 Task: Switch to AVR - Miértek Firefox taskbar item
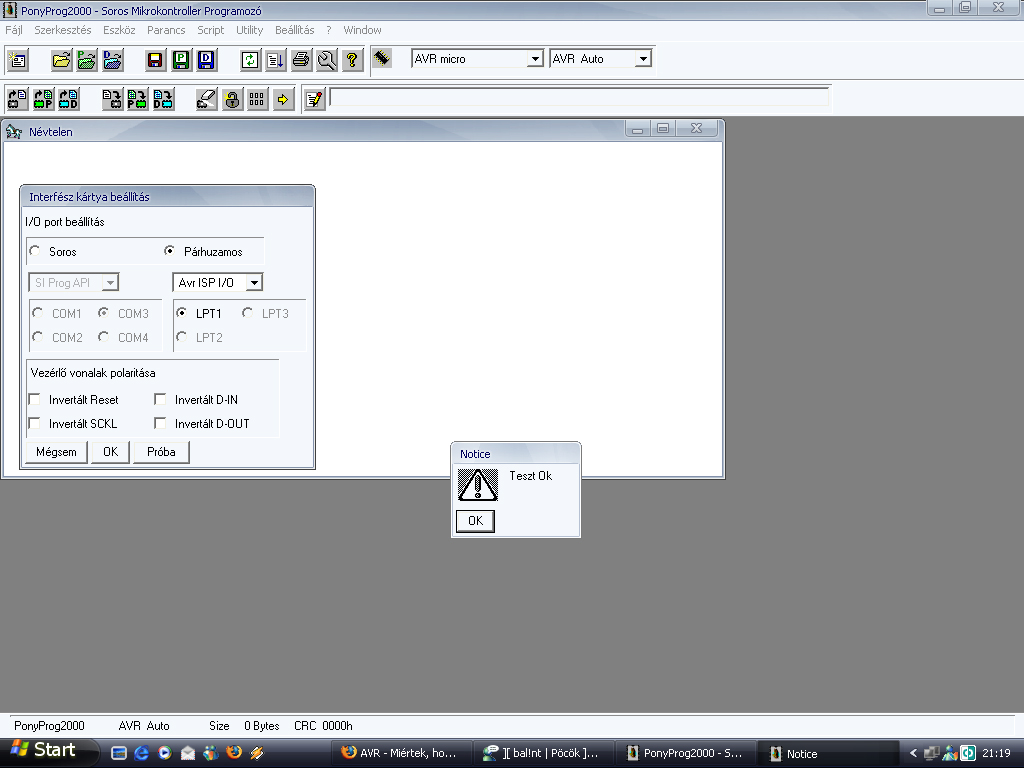[x=400, y=753]
